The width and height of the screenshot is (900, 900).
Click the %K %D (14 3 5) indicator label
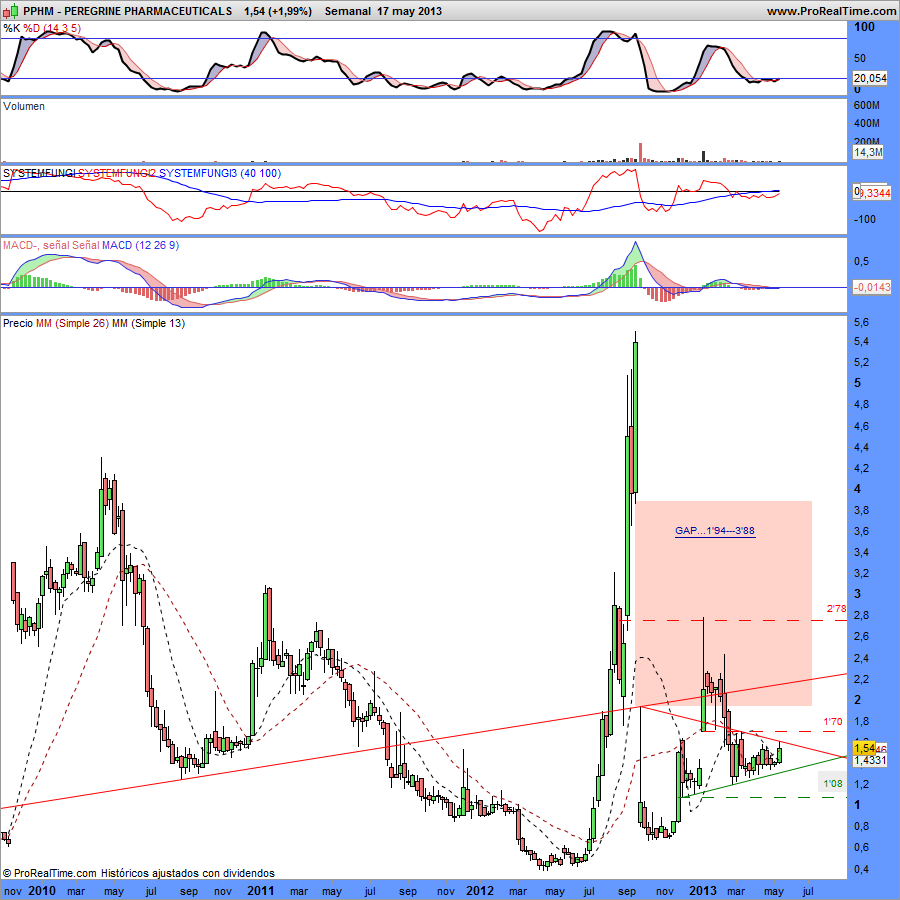pos(42,28)
